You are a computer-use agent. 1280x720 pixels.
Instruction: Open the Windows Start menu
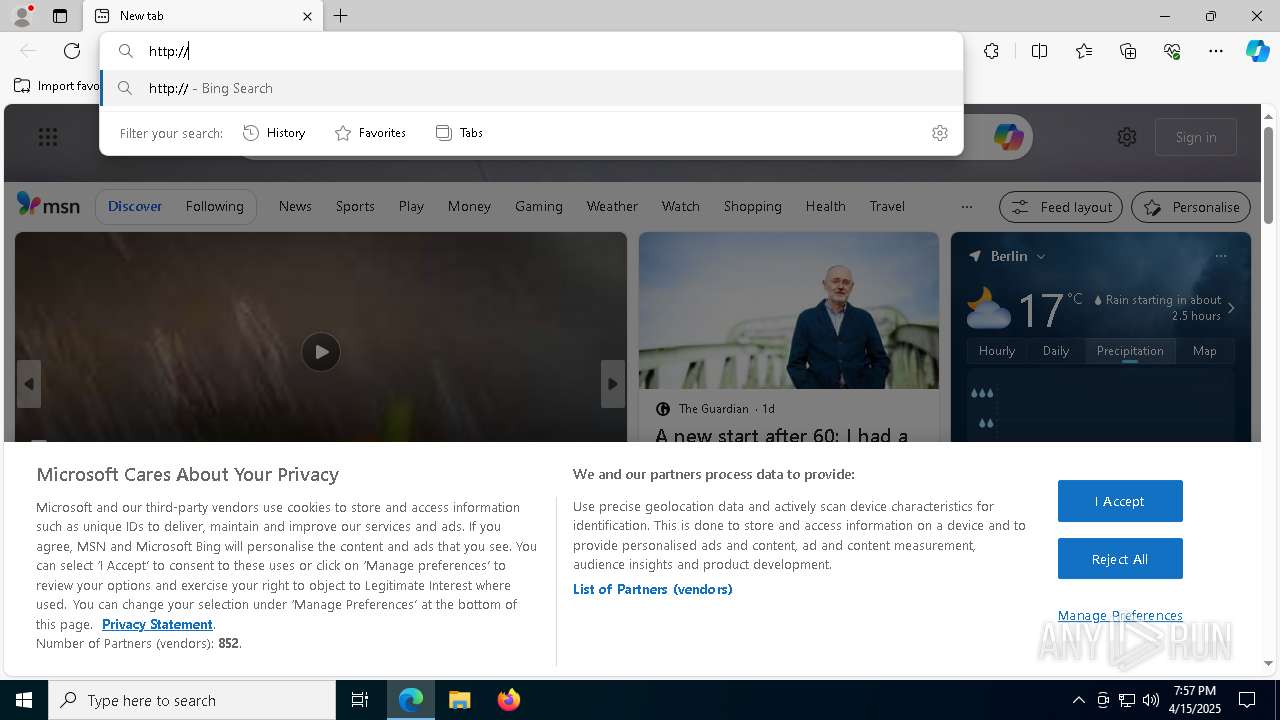(x=24, y=700)
